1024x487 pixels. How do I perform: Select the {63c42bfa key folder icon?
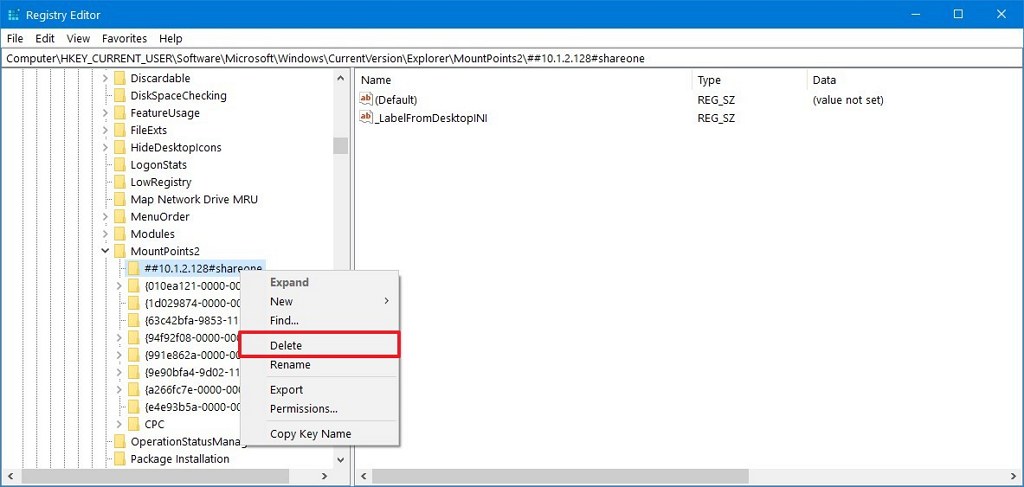pos(133,321)
